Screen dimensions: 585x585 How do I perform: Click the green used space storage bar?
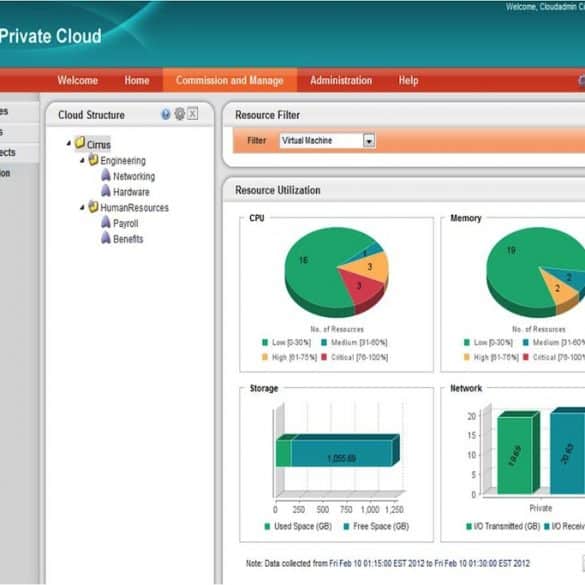[284, 453]
